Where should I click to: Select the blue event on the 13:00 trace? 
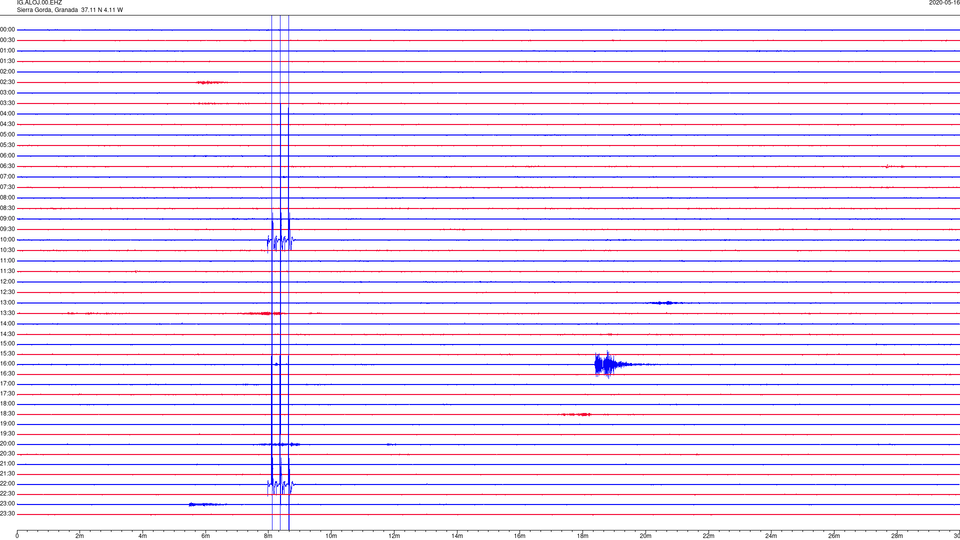pyautogui.click(x=664, y=302)
